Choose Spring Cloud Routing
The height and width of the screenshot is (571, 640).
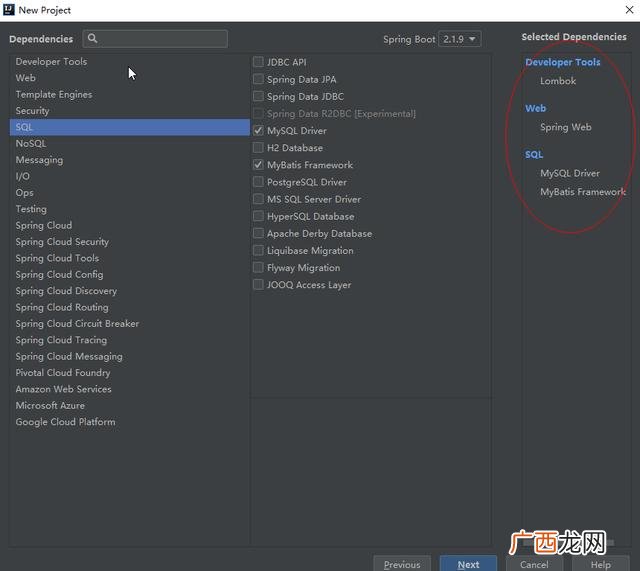click(x=129, y=307)
